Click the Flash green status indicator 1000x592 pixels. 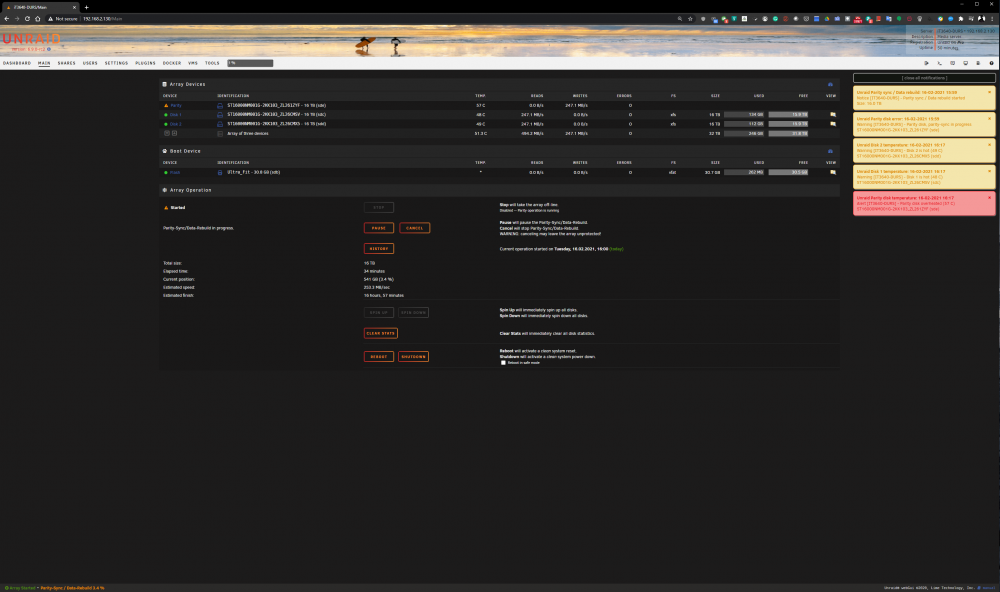(166, 172)
